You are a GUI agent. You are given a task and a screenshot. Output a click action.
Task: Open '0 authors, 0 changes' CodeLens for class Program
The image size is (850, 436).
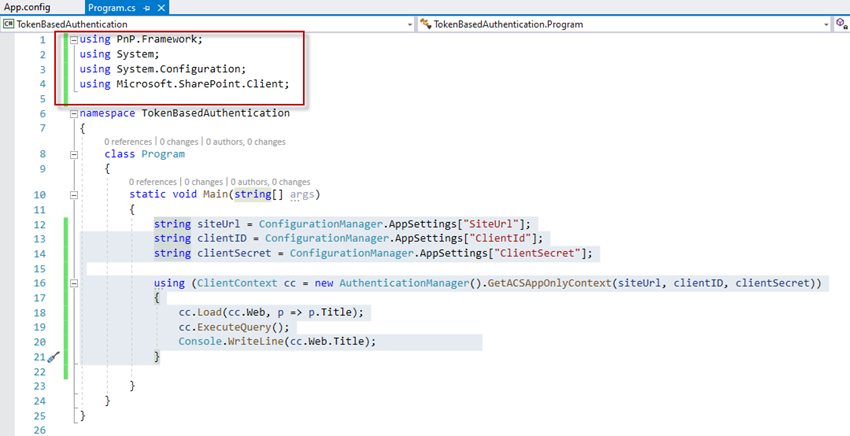[246, 142]
